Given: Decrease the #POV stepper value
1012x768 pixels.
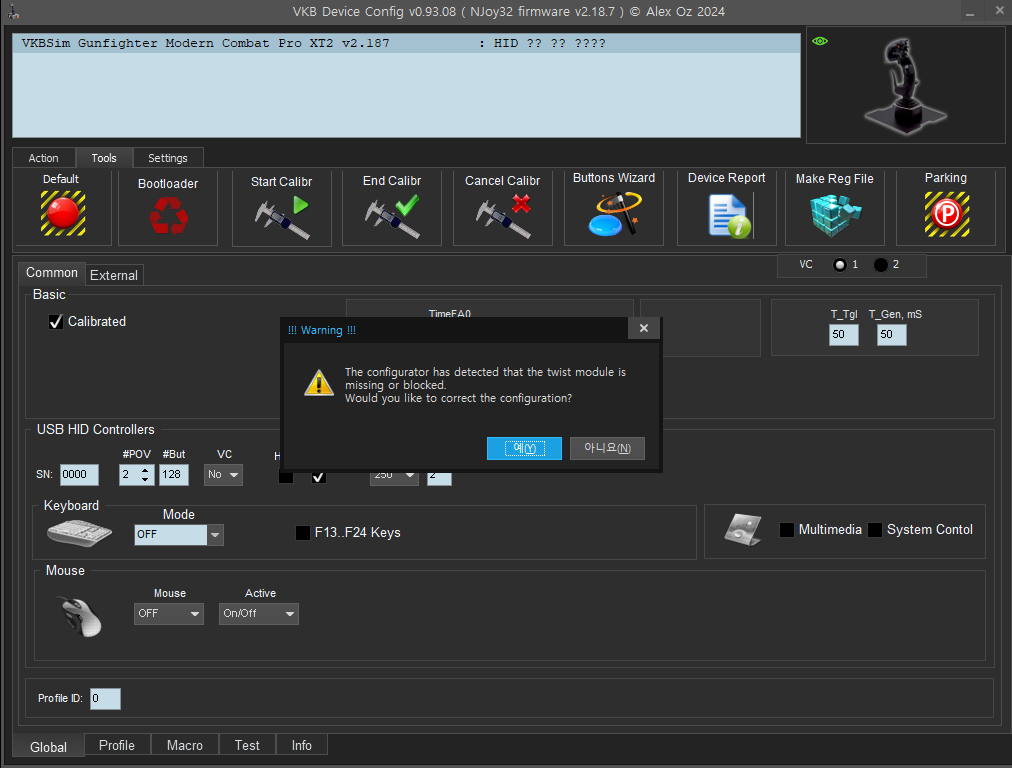Looking at the screenshot, I should [145, 480].
